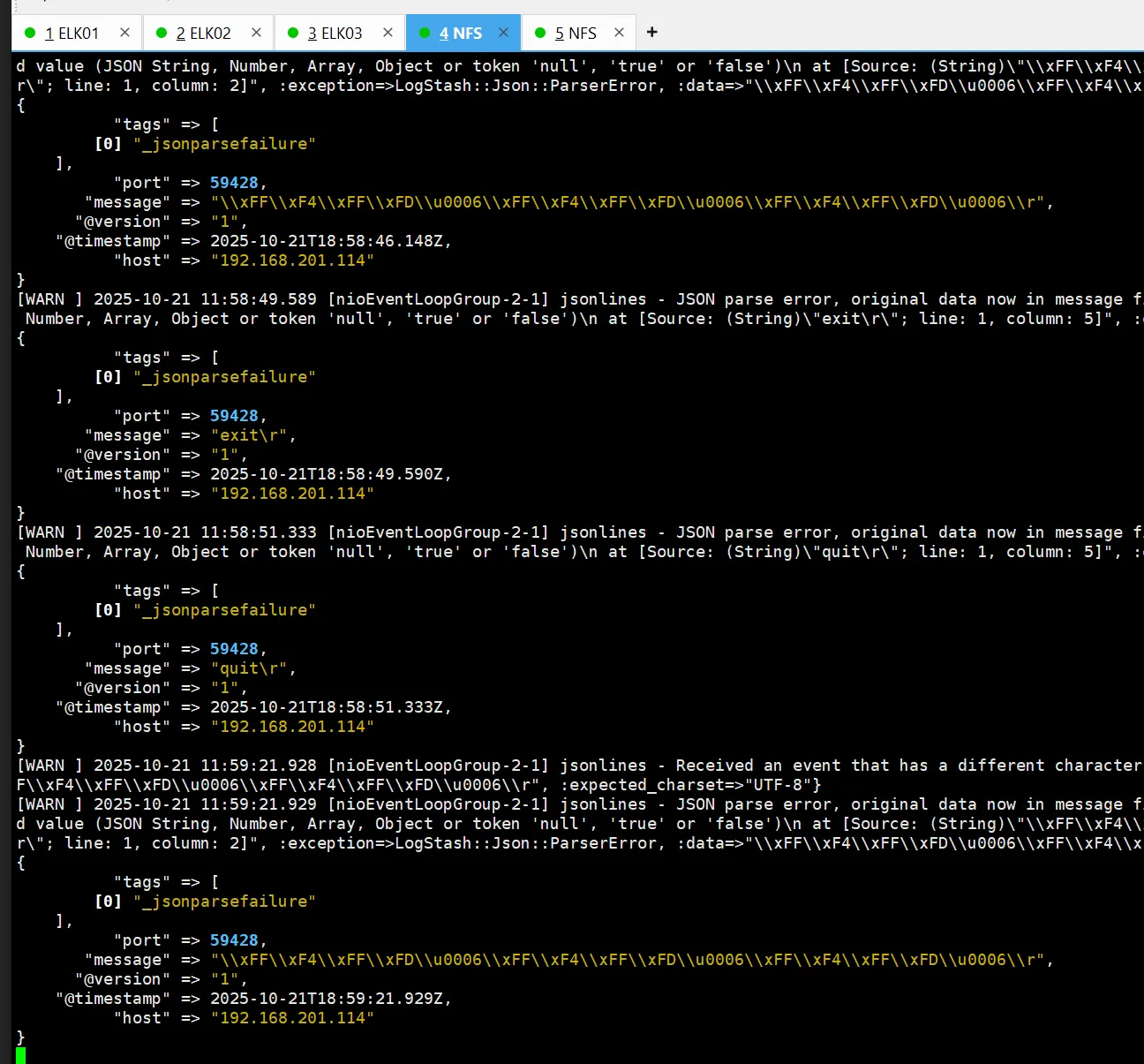
Task: Click the active 4 NFS tab
Action: 460,34
